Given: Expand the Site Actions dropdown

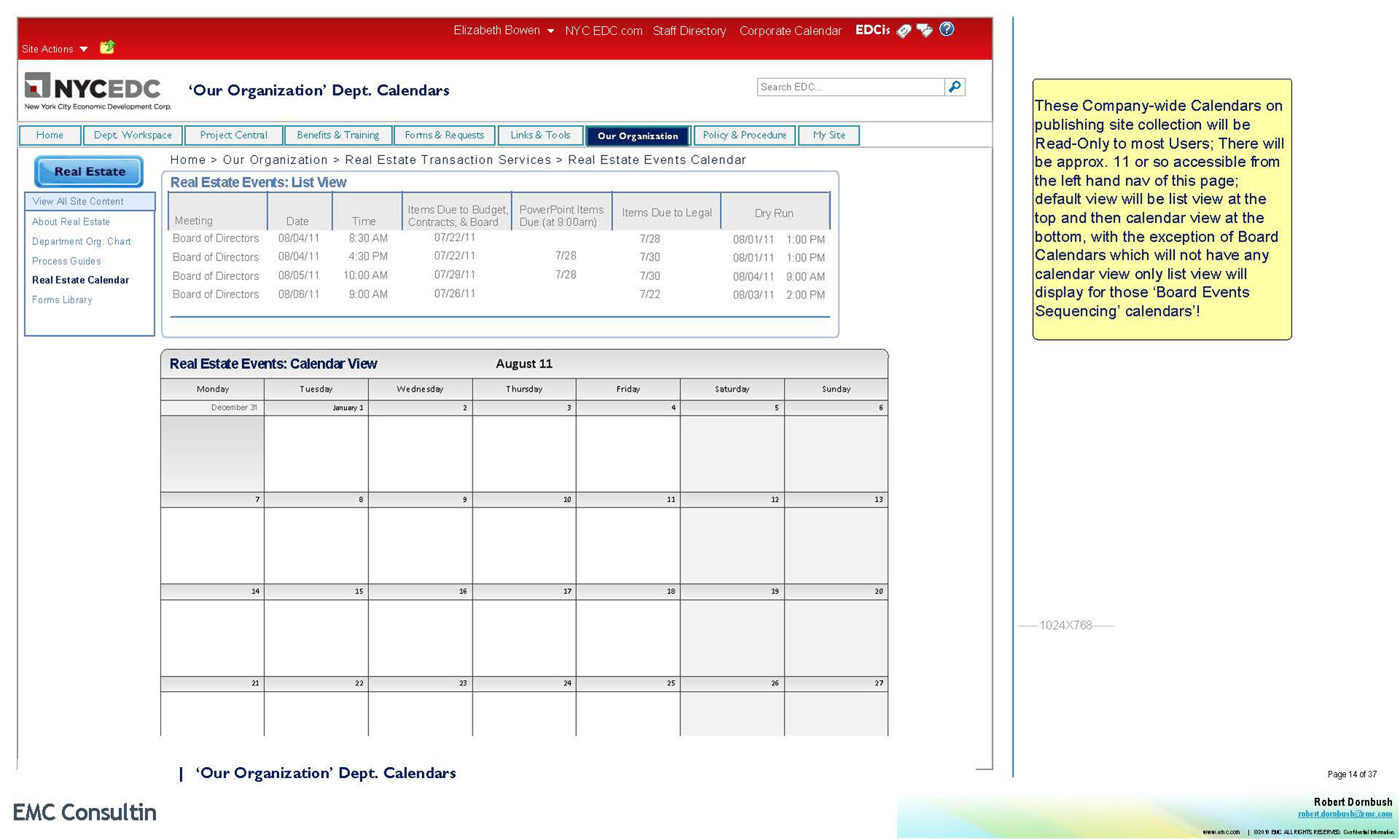Looking at the screenshot, I should pos(55,49).
